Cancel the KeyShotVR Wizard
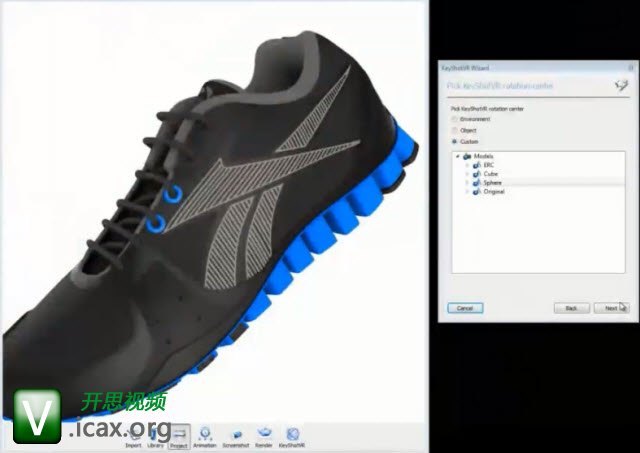Viewport: 640px width, 453px height. tap(465, 308)
